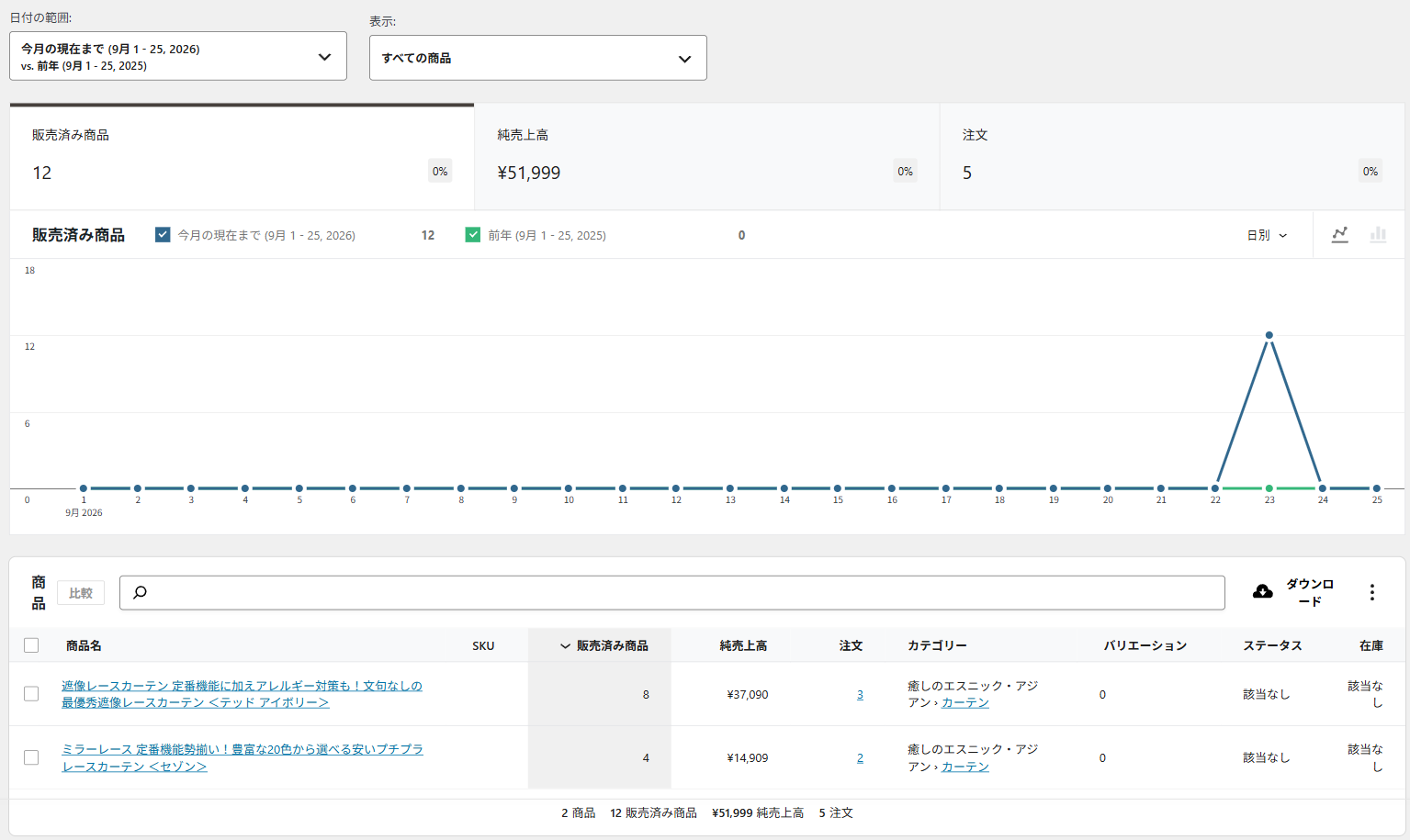The width and height of the screenshot is (1410, 840).
Task: Sort by 販売済み商品 column header
Action: pos(603,645)
